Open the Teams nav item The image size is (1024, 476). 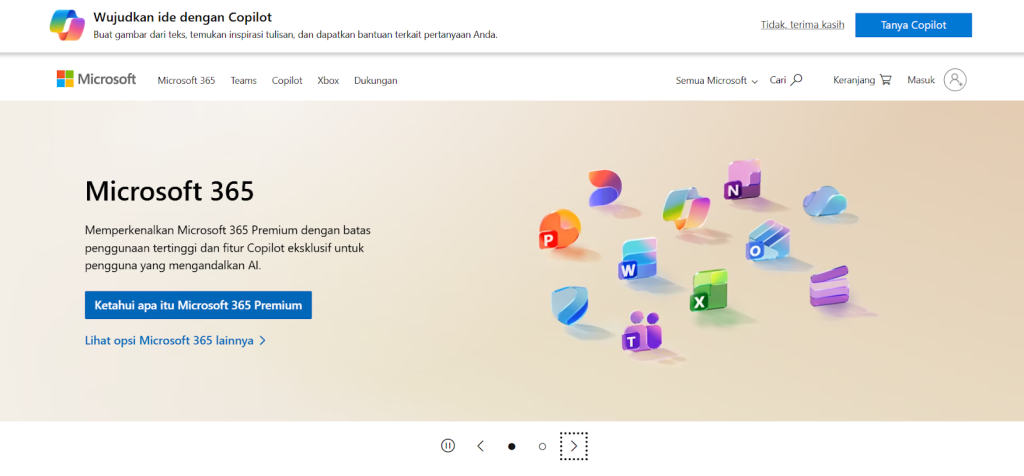(x=244, y=81)
